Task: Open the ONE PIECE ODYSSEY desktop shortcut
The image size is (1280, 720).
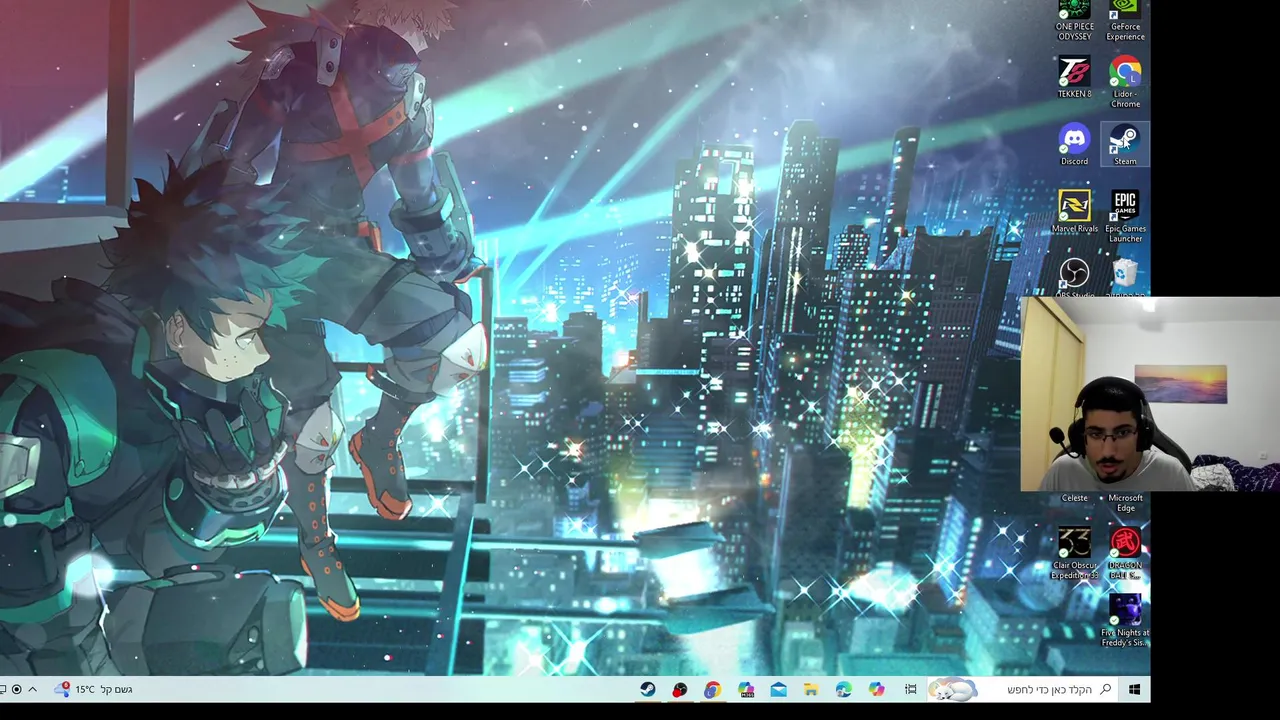Action: 1074,20
